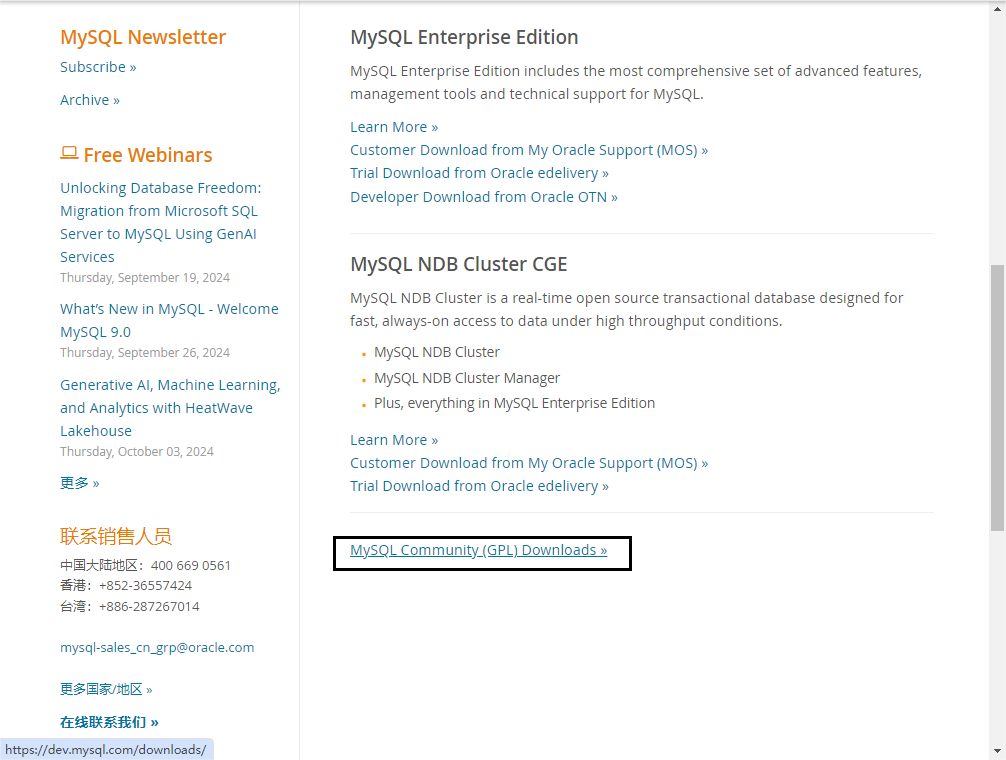
Task: Click Learn More under MySQL NDB Cluster CGE
Action: tap(394, 440)
